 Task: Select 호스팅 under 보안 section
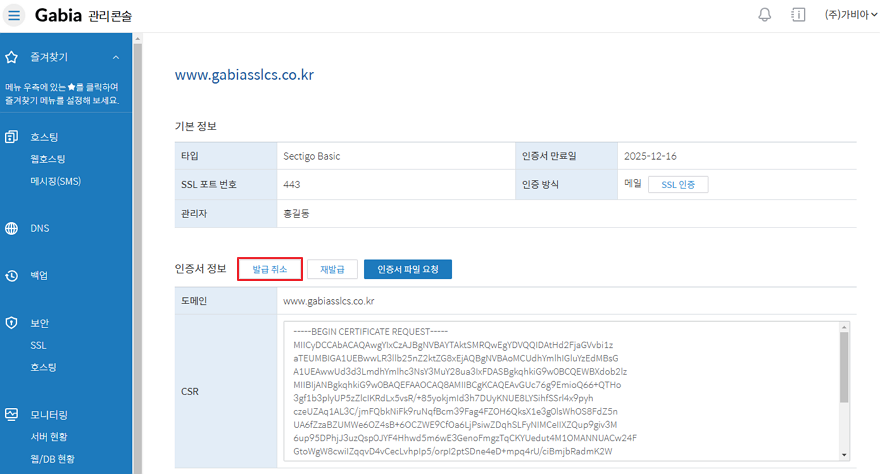[x=44, y=367]
